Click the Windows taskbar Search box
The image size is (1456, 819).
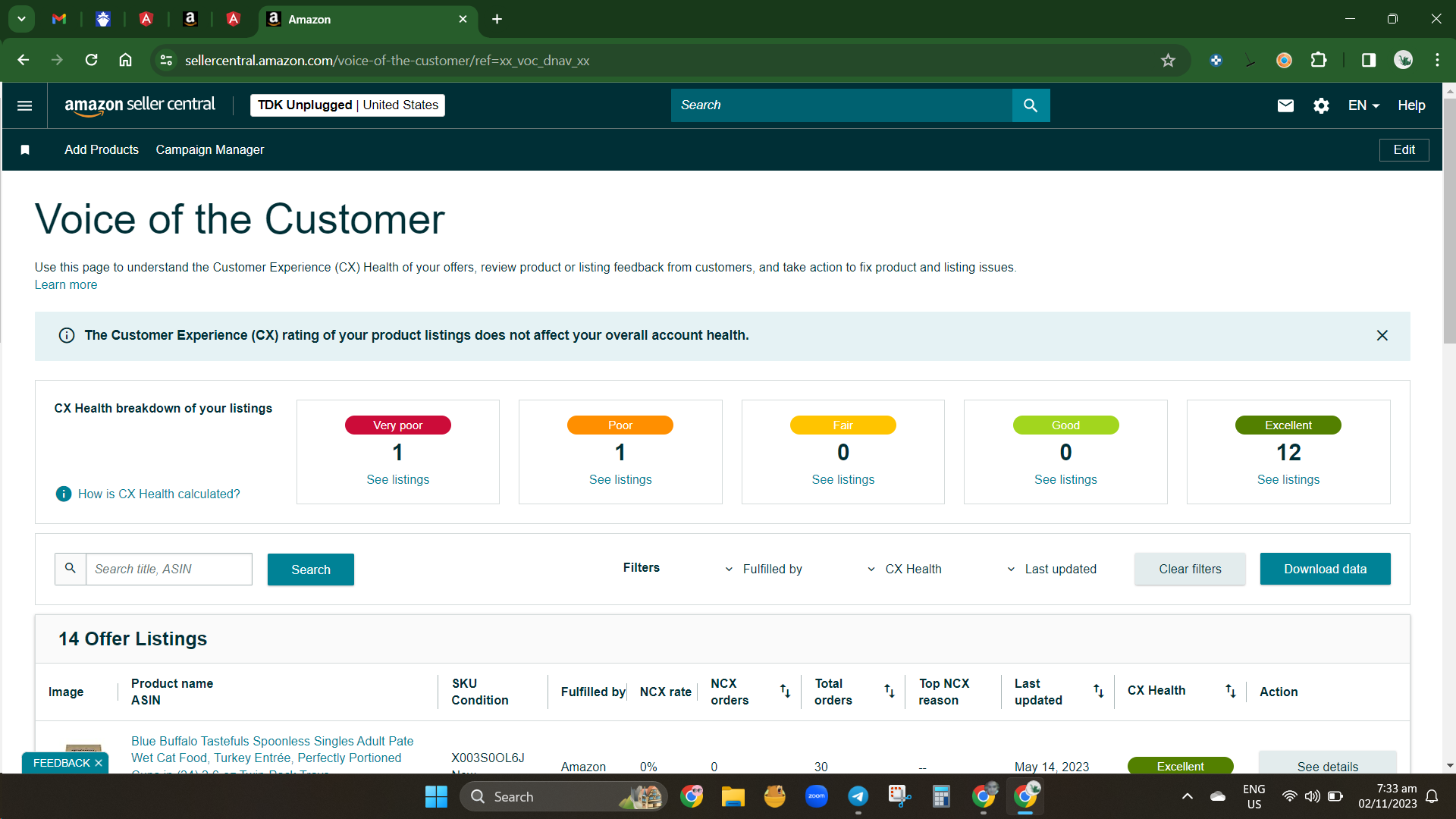point(563,796)
